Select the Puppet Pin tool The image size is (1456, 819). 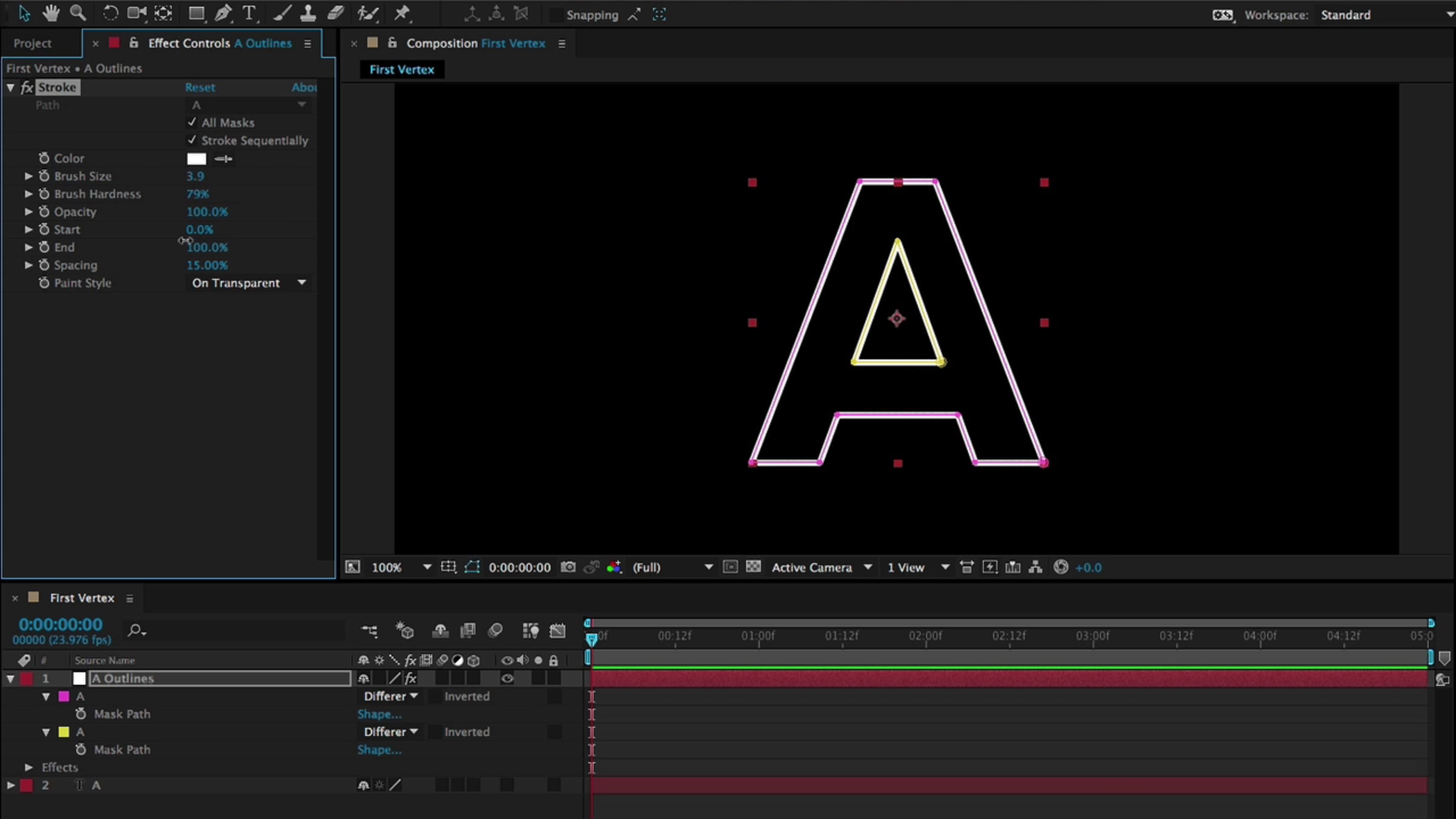(402, 13)
